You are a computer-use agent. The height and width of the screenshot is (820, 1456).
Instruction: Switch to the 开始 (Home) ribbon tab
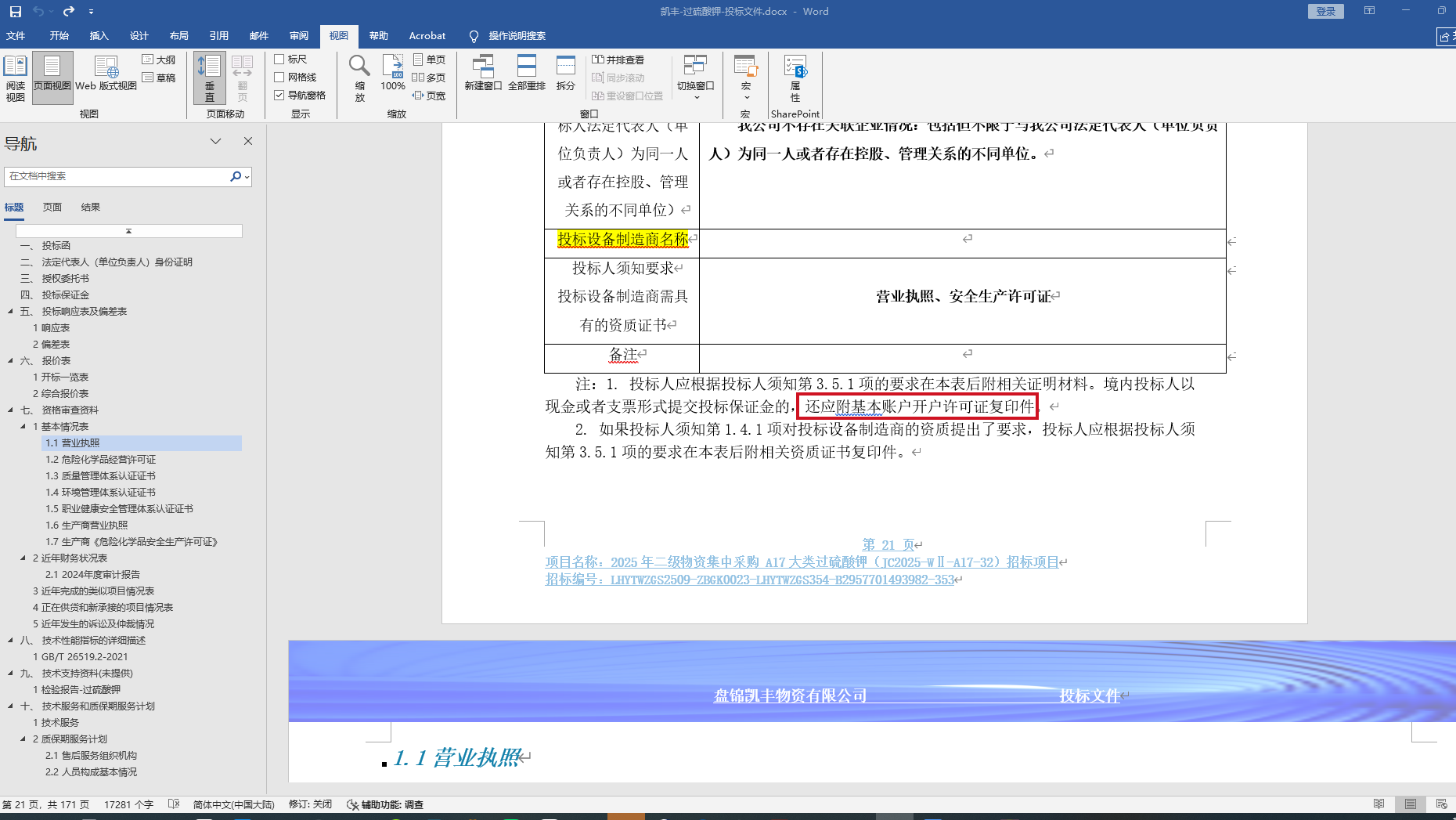point(59,36)
